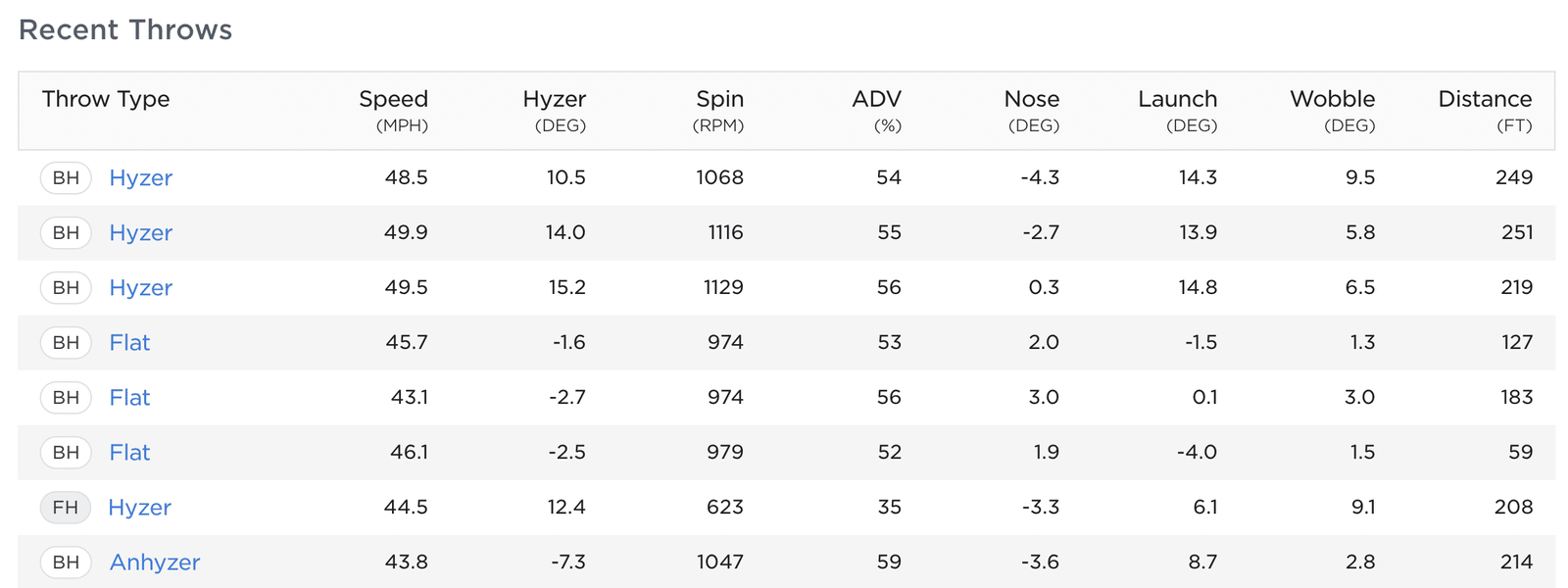Open the forehand Hyzer throw link
Image resolution: width=1568 pixels, height=588 pixels.
pyautogui.click(x=139, y=507)
